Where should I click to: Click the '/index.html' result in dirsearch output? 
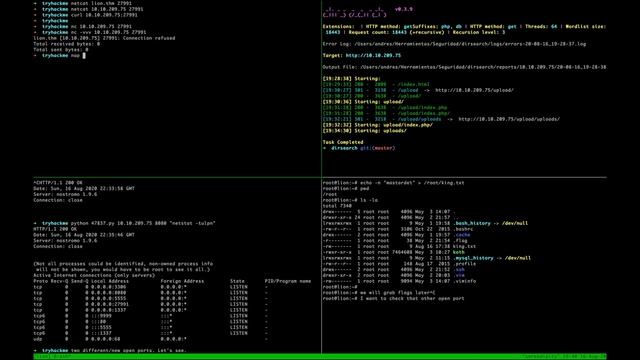(x=413, y=84)
